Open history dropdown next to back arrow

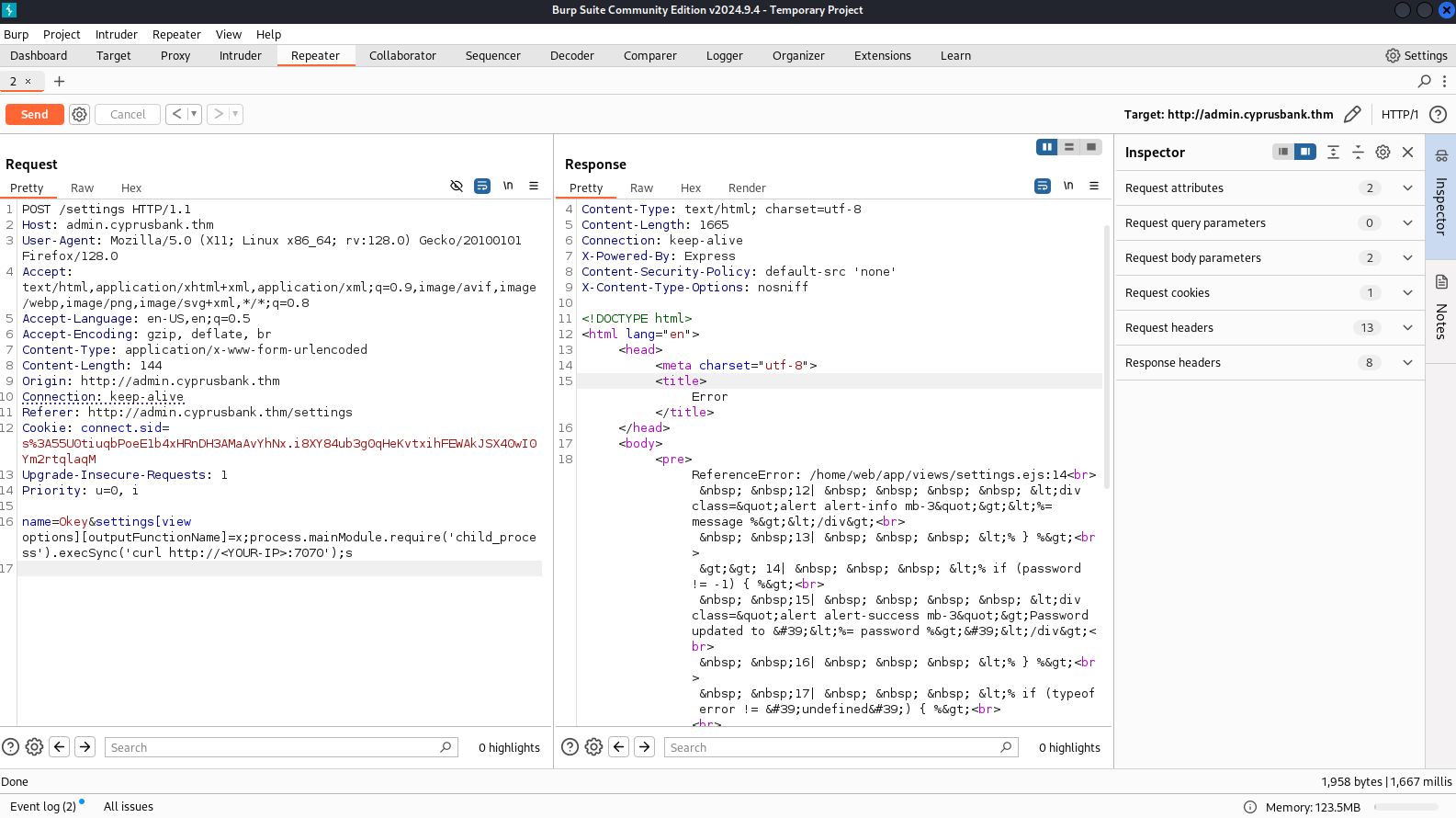pyautogui.click(x=194, y=114)
